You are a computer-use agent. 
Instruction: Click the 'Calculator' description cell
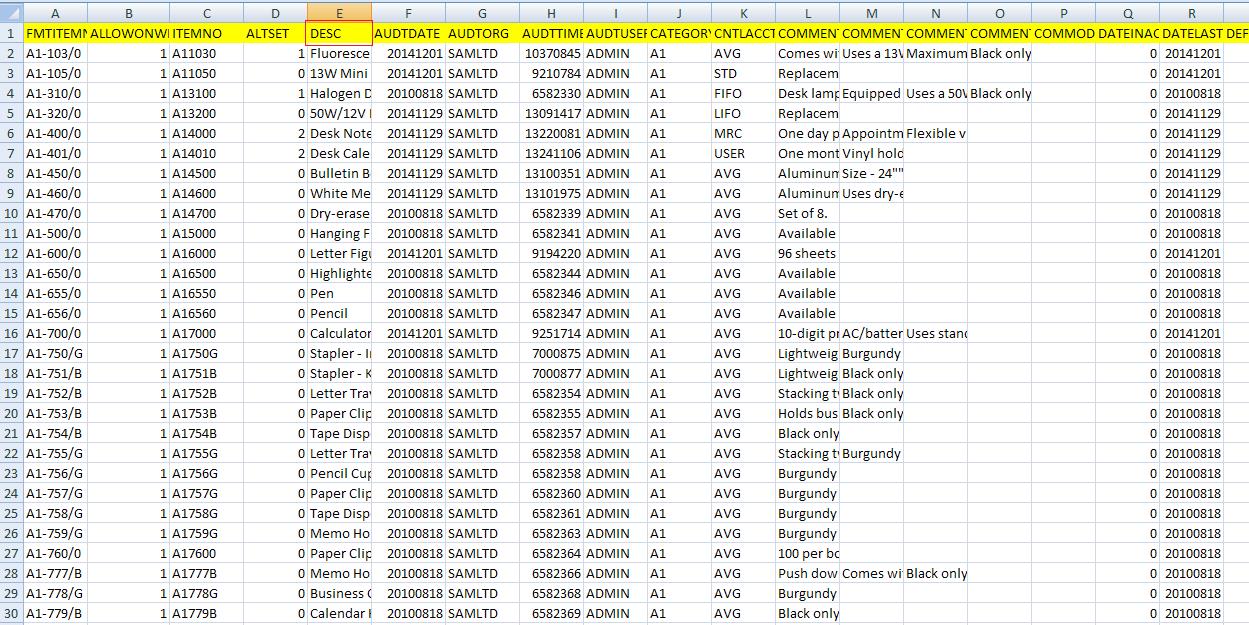(339, 333)
